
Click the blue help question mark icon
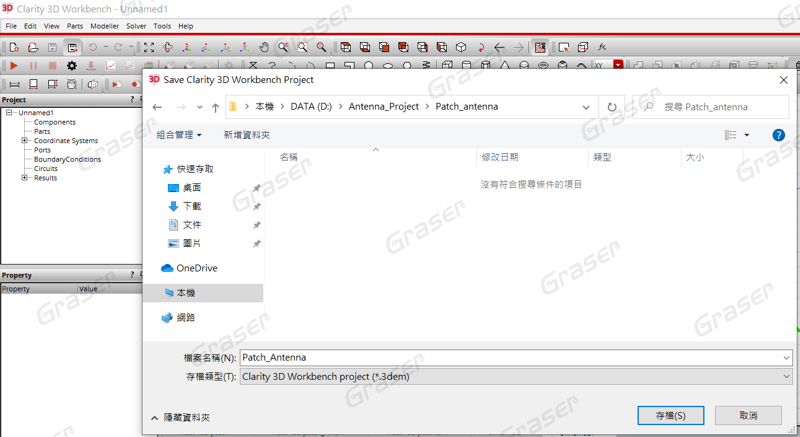pos(778,135)
